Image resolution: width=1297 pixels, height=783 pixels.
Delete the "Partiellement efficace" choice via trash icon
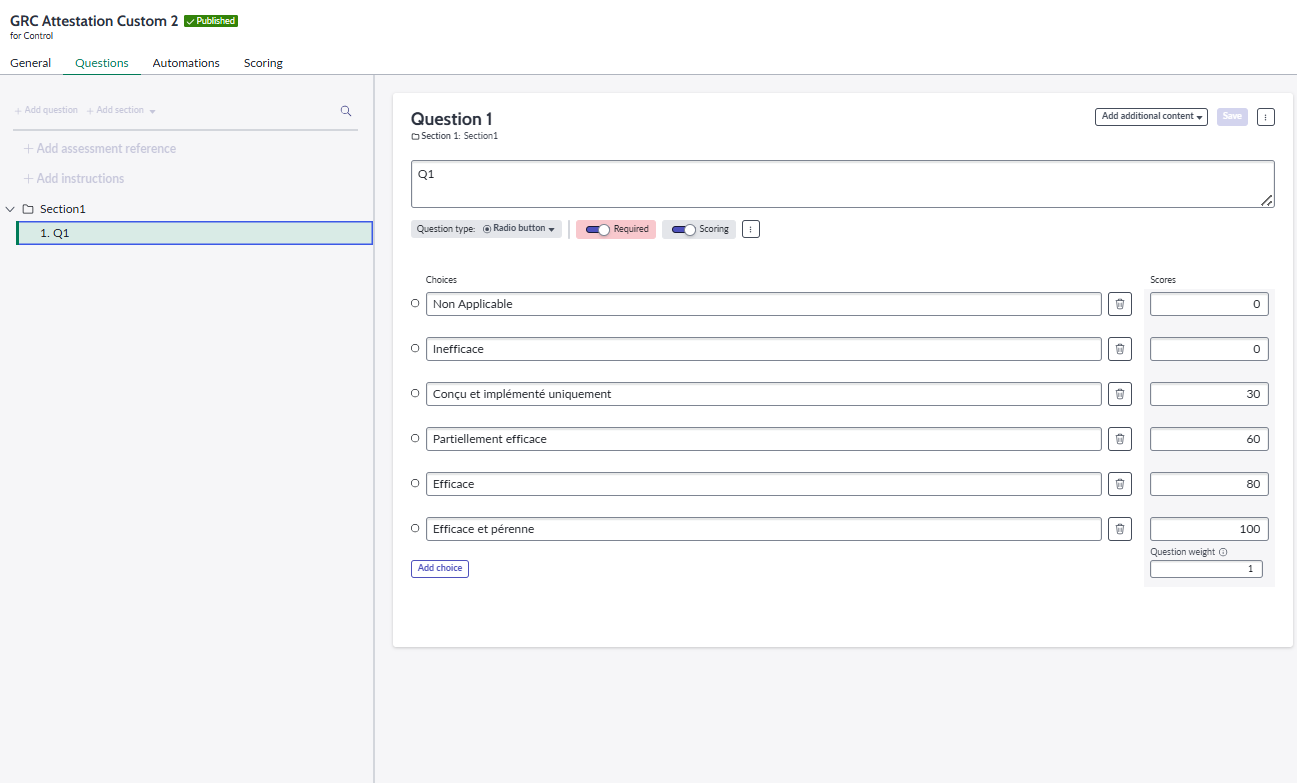click(1119, 438)
